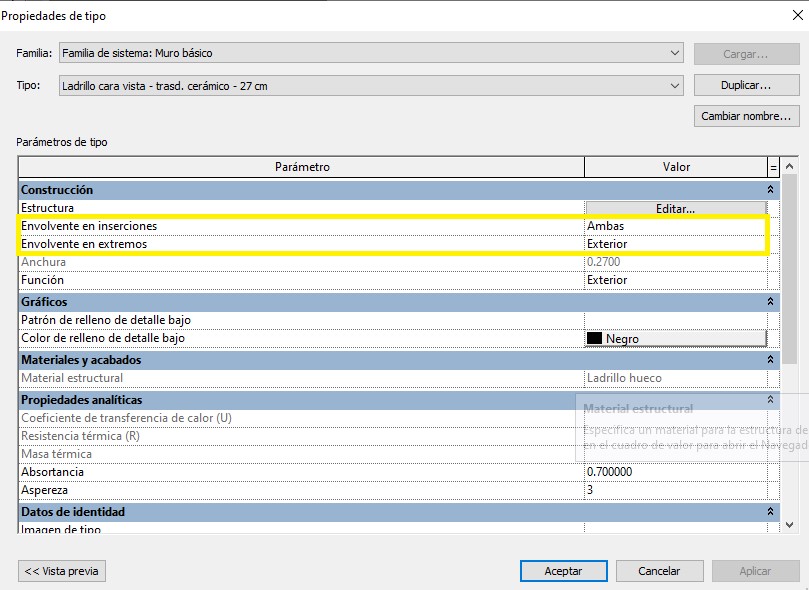This screenshot has height=590, width=809.
Task: Click the scrollbar down arrow in parameters list
Action: 790,523
